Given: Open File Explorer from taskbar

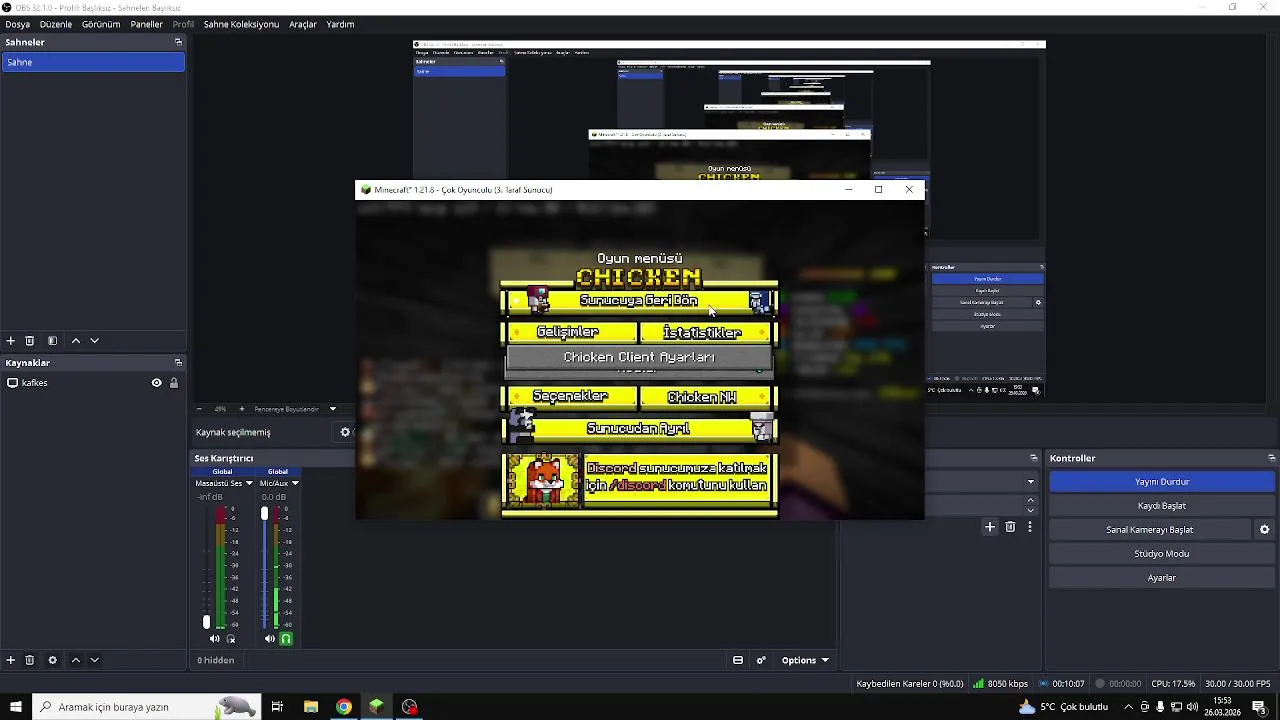Looking at the screenshot, I should (311, 707).
